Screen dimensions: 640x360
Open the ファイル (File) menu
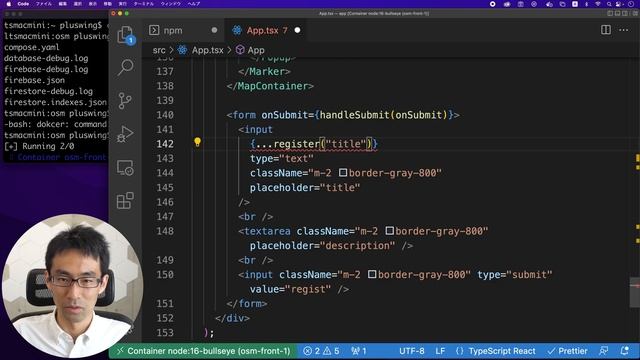point(44,4)
